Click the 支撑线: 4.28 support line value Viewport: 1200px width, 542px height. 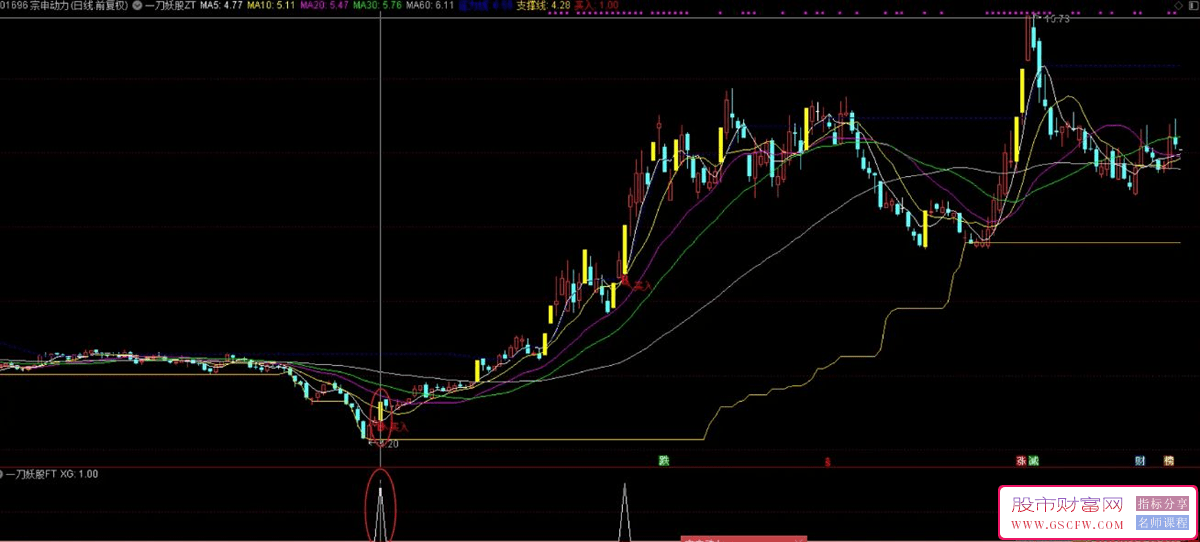pos(543,5)
